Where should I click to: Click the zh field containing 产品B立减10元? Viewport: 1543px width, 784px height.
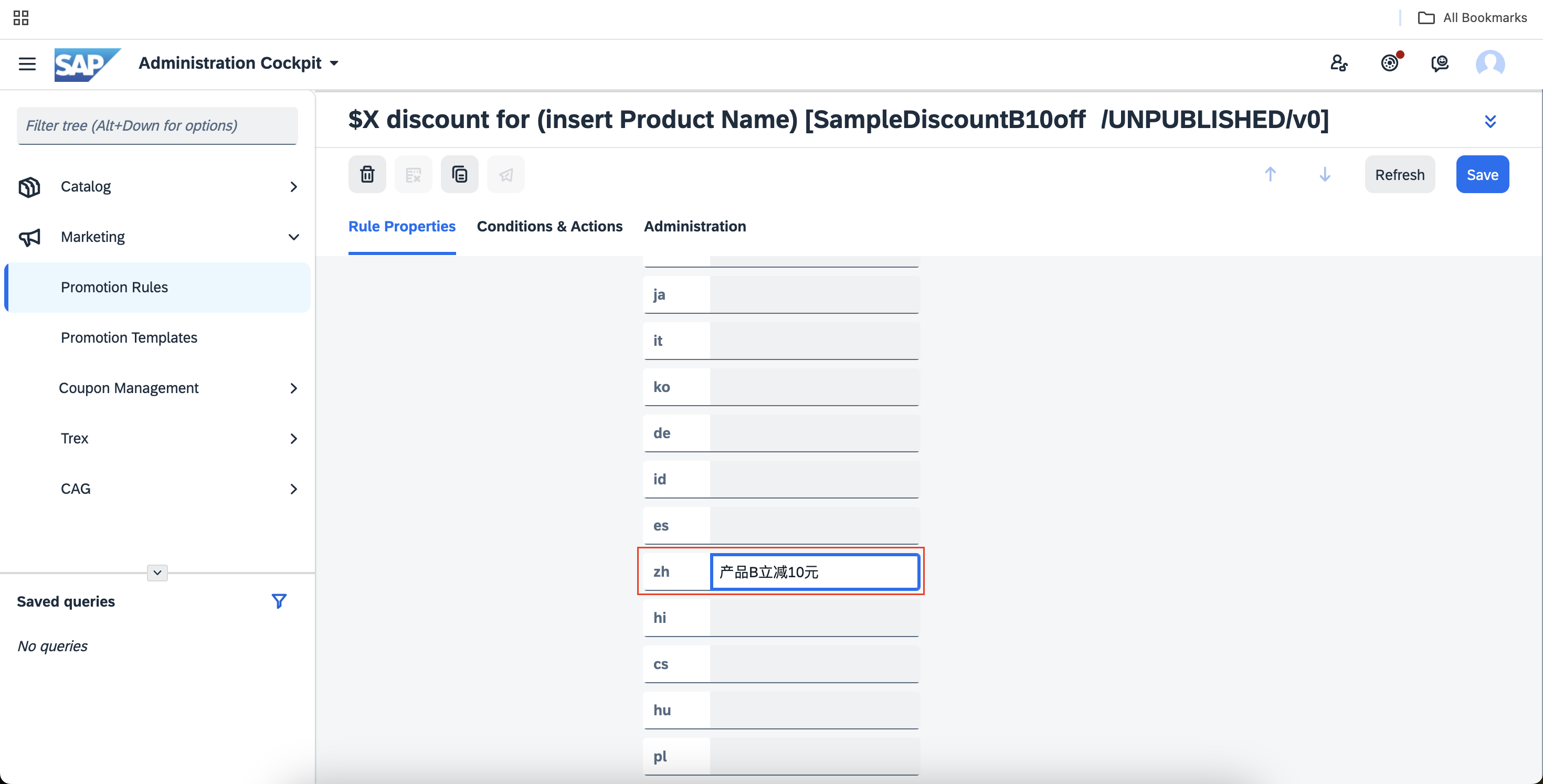point(815,572)
